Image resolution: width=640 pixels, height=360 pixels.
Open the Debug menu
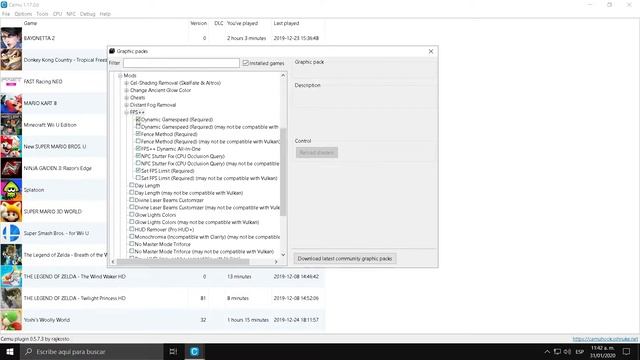pyautogui.click(x=87, y=14)
